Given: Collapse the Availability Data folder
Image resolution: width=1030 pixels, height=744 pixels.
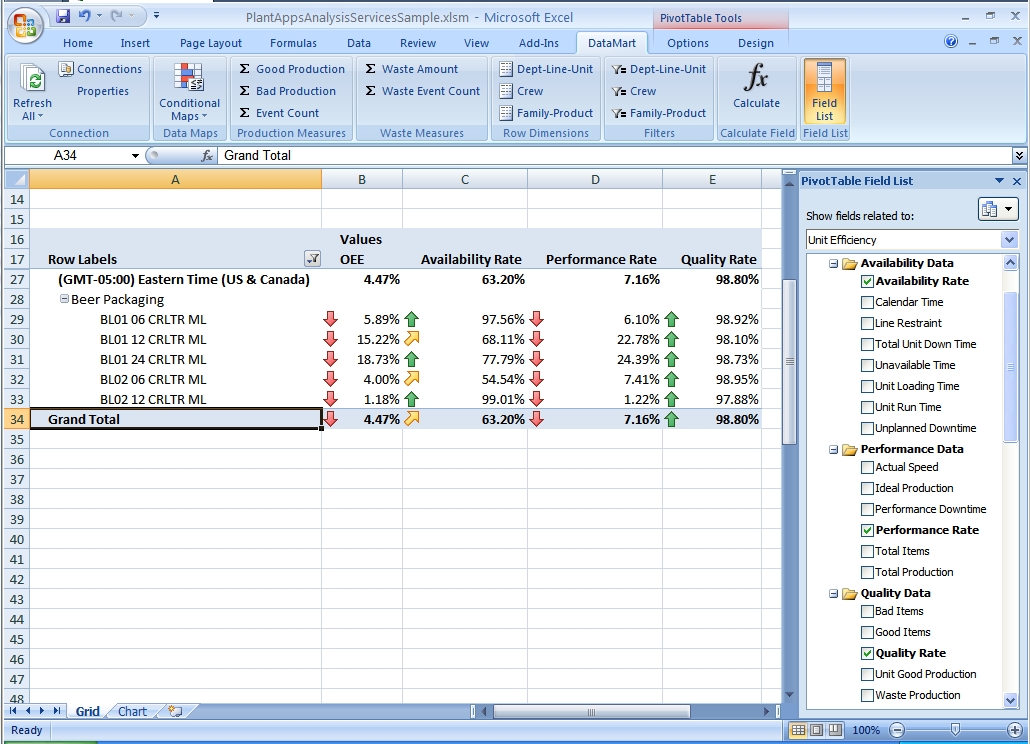Looking at the screenshot, I should click(833, 264).
